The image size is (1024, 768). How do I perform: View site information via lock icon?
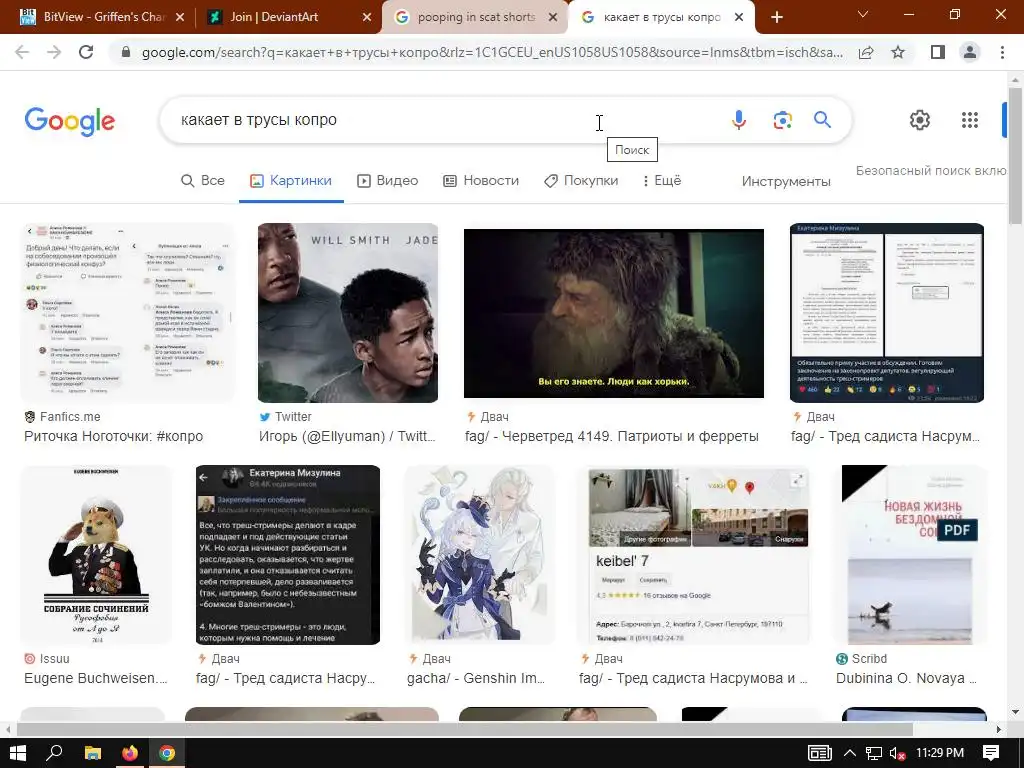pyautogui.click(x=126, y=52)
